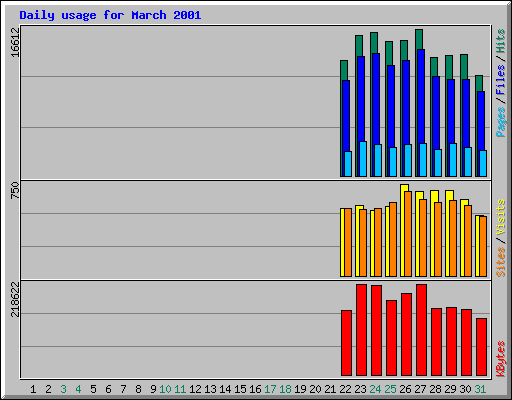Click day 23 on the x-axis

coord(361,389)
